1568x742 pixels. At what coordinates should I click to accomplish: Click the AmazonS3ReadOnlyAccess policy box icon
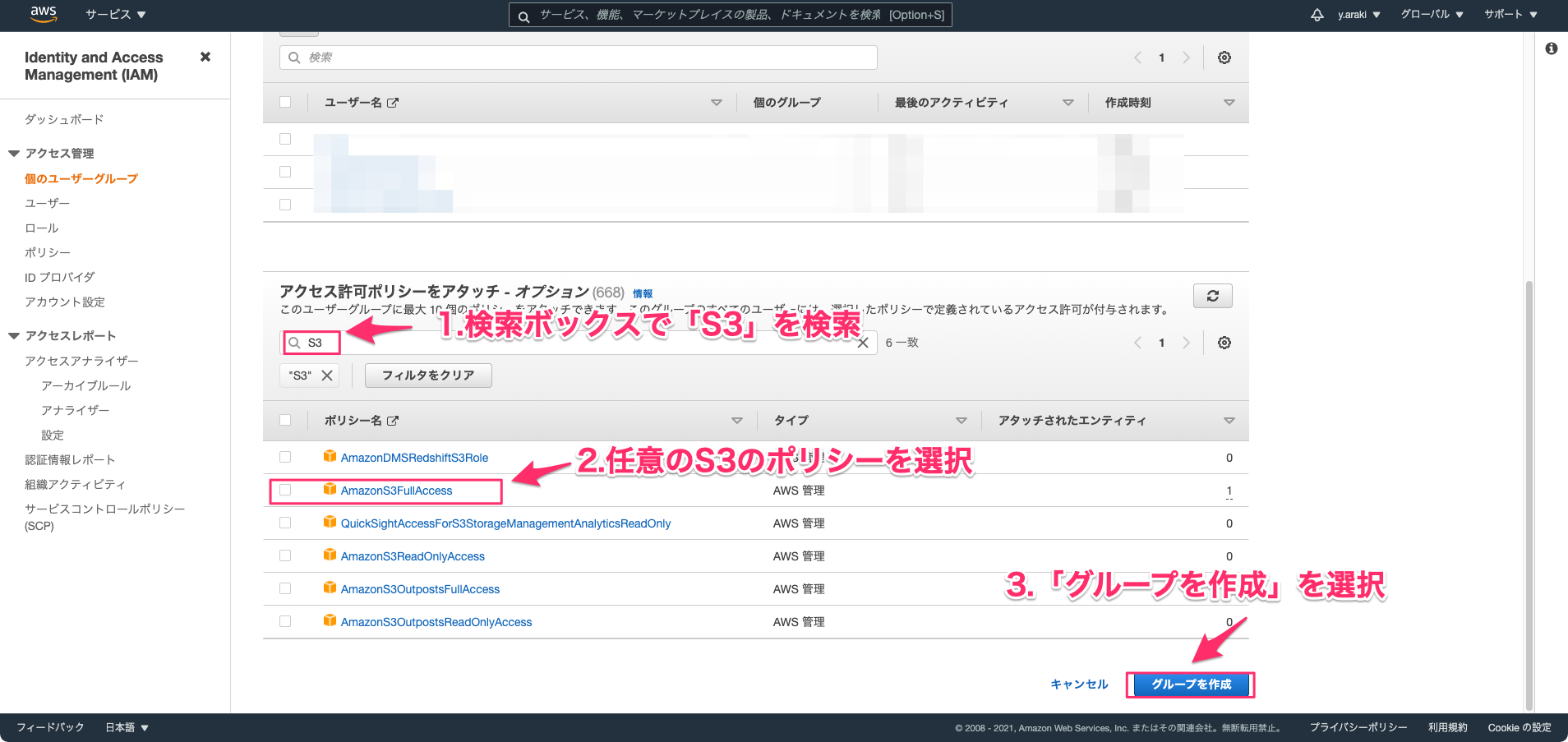pyautogui.click(x=330, y=555)
